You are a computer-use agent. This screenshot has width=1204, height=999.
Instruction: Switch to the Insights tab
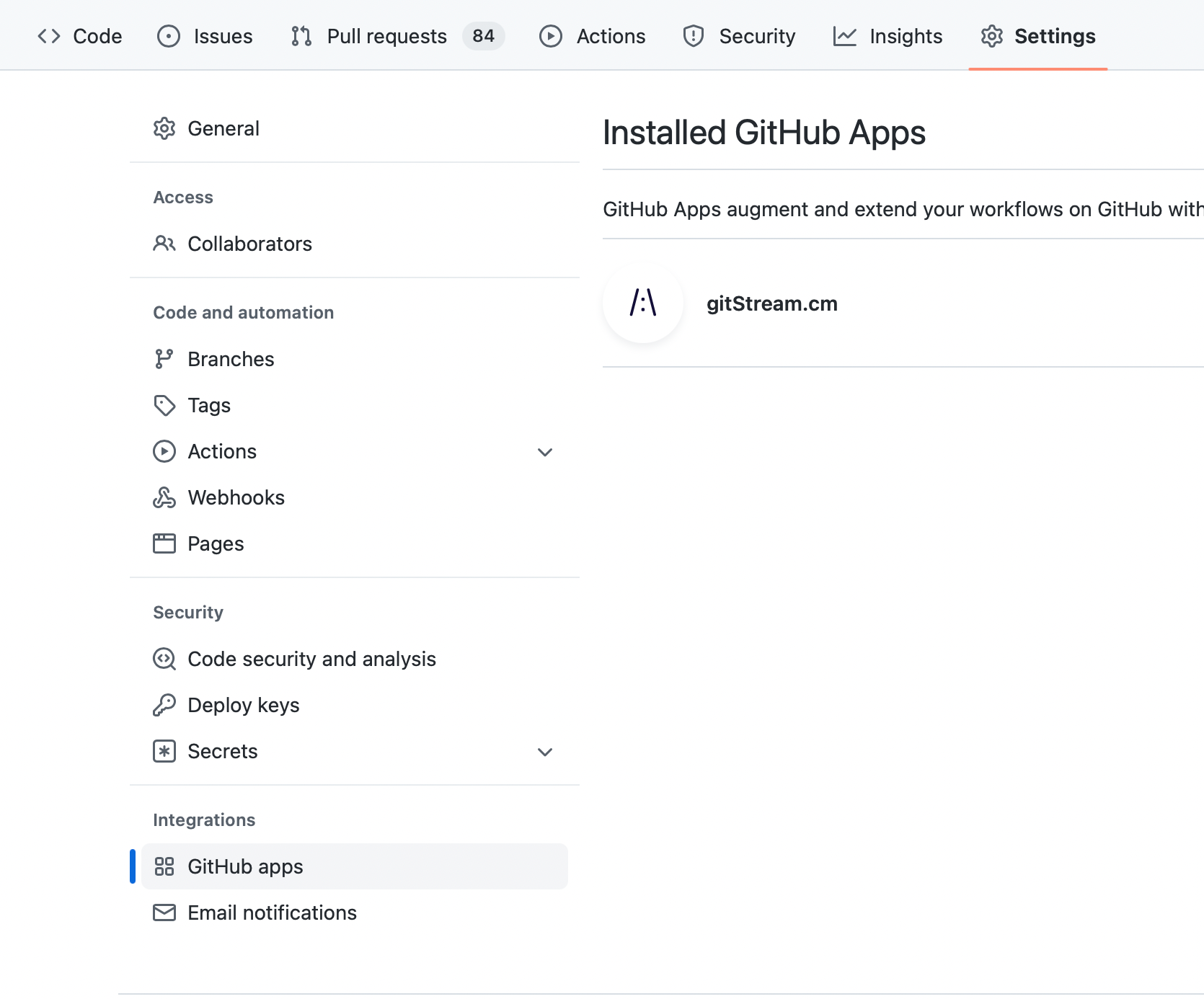pyautogui.click(x=906, y=35)
